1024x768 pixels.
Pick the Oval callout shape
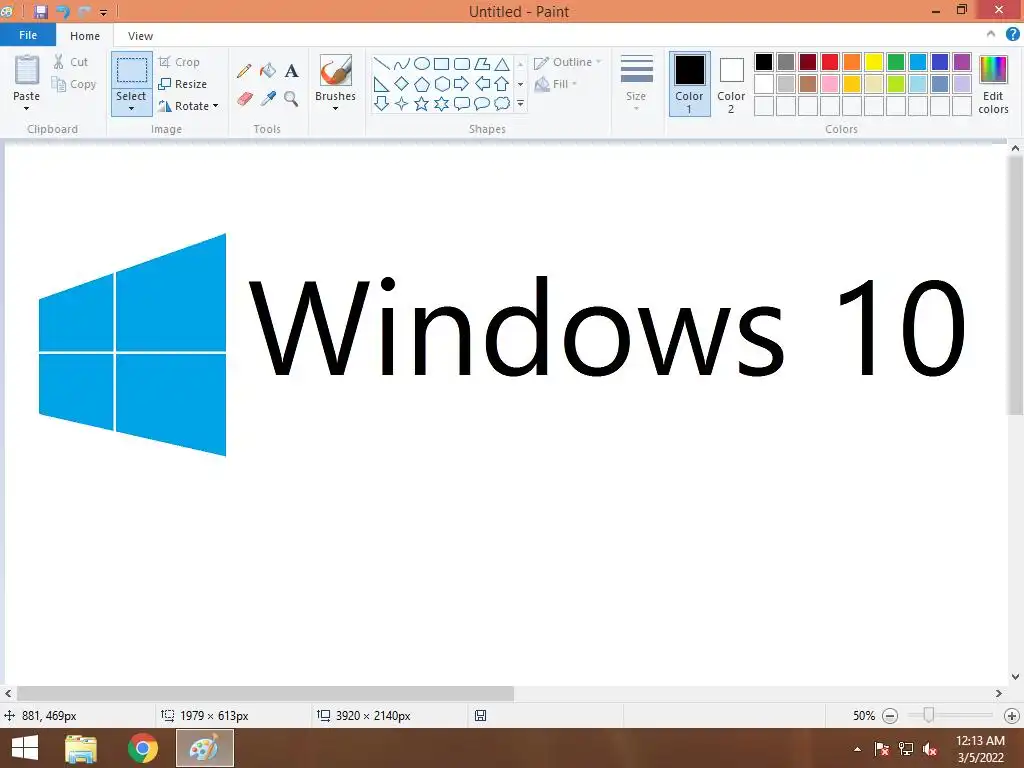pos(482,103)
